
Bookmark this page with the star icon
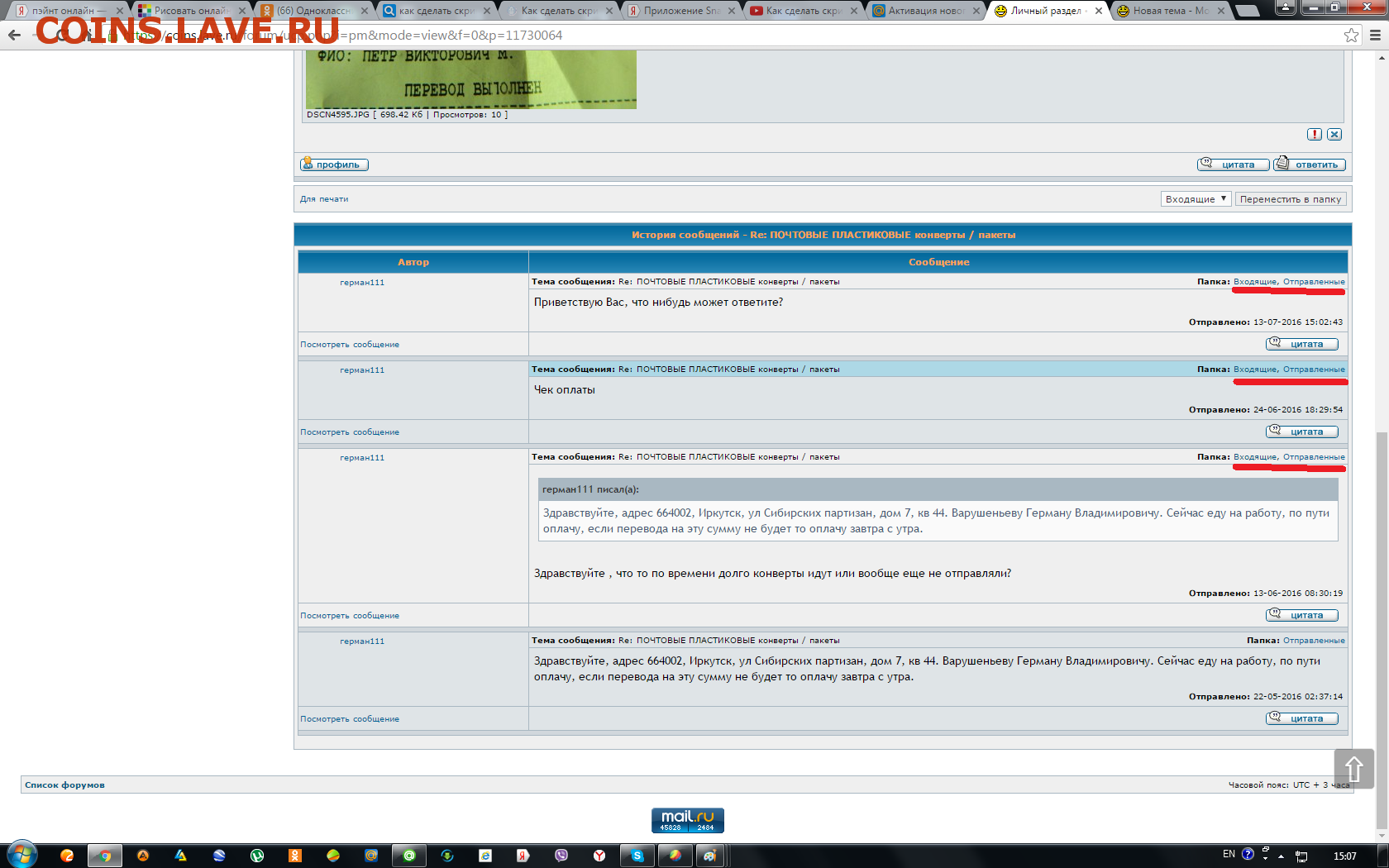point(1351,35)
